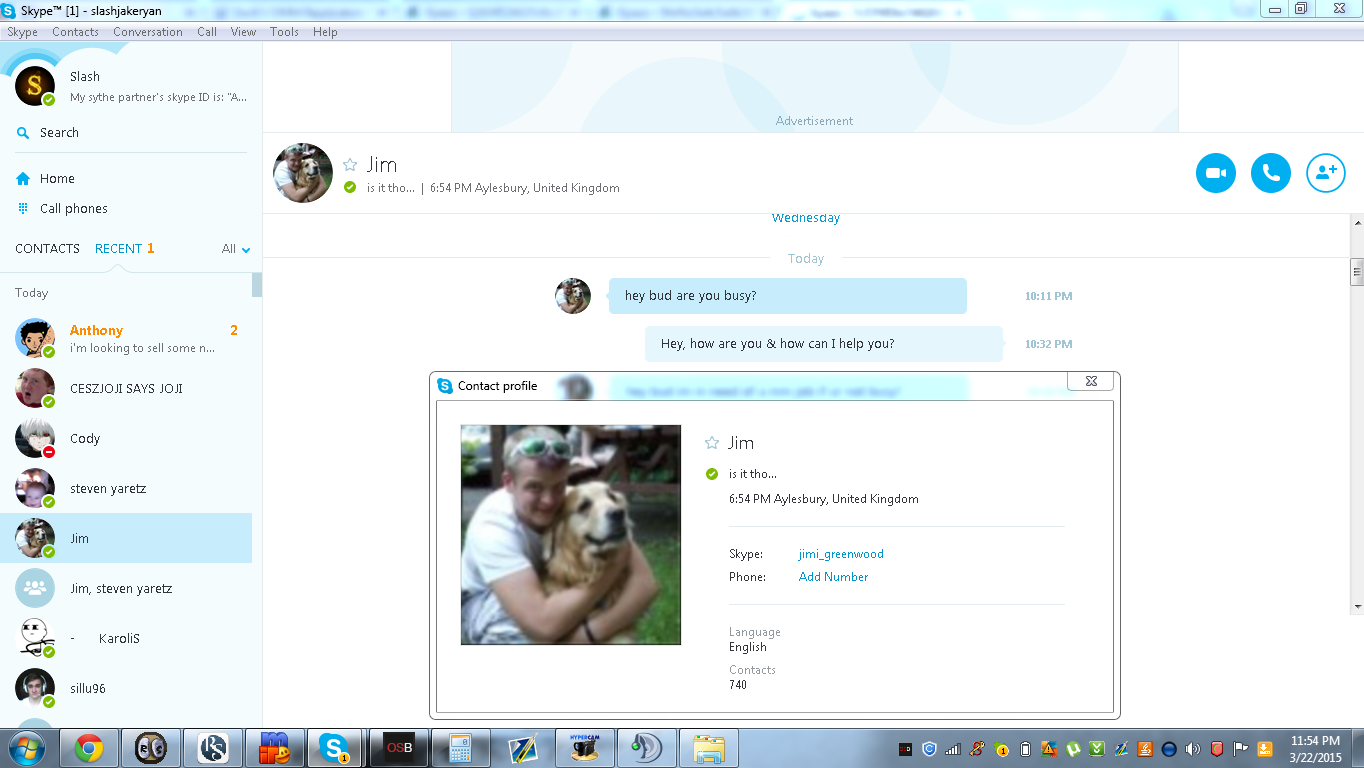Open the conversation with Anthony

click(x=126, y=338)
